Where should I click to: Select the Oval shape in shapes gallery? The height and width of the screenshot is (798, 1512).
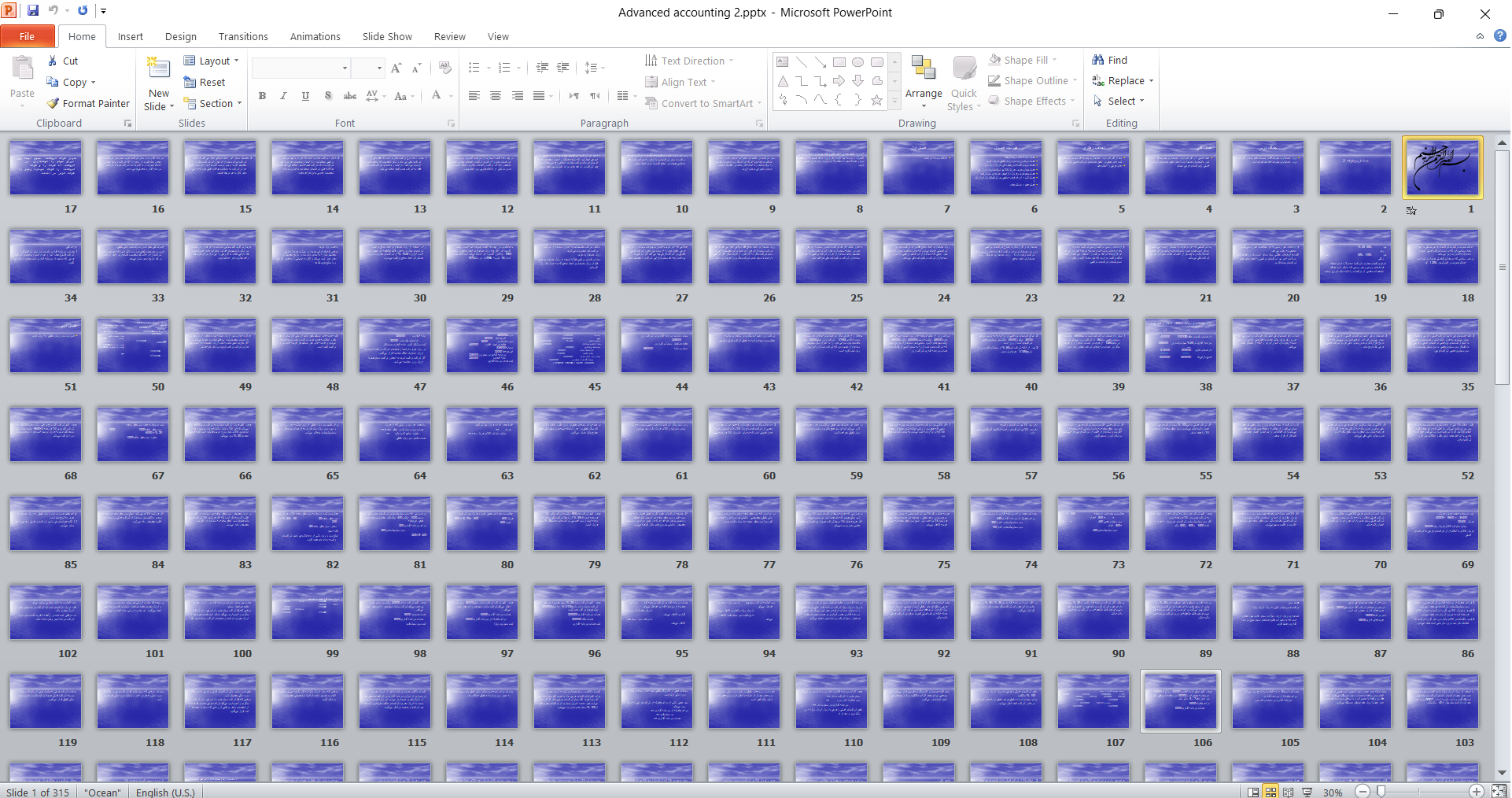[858, 62]
